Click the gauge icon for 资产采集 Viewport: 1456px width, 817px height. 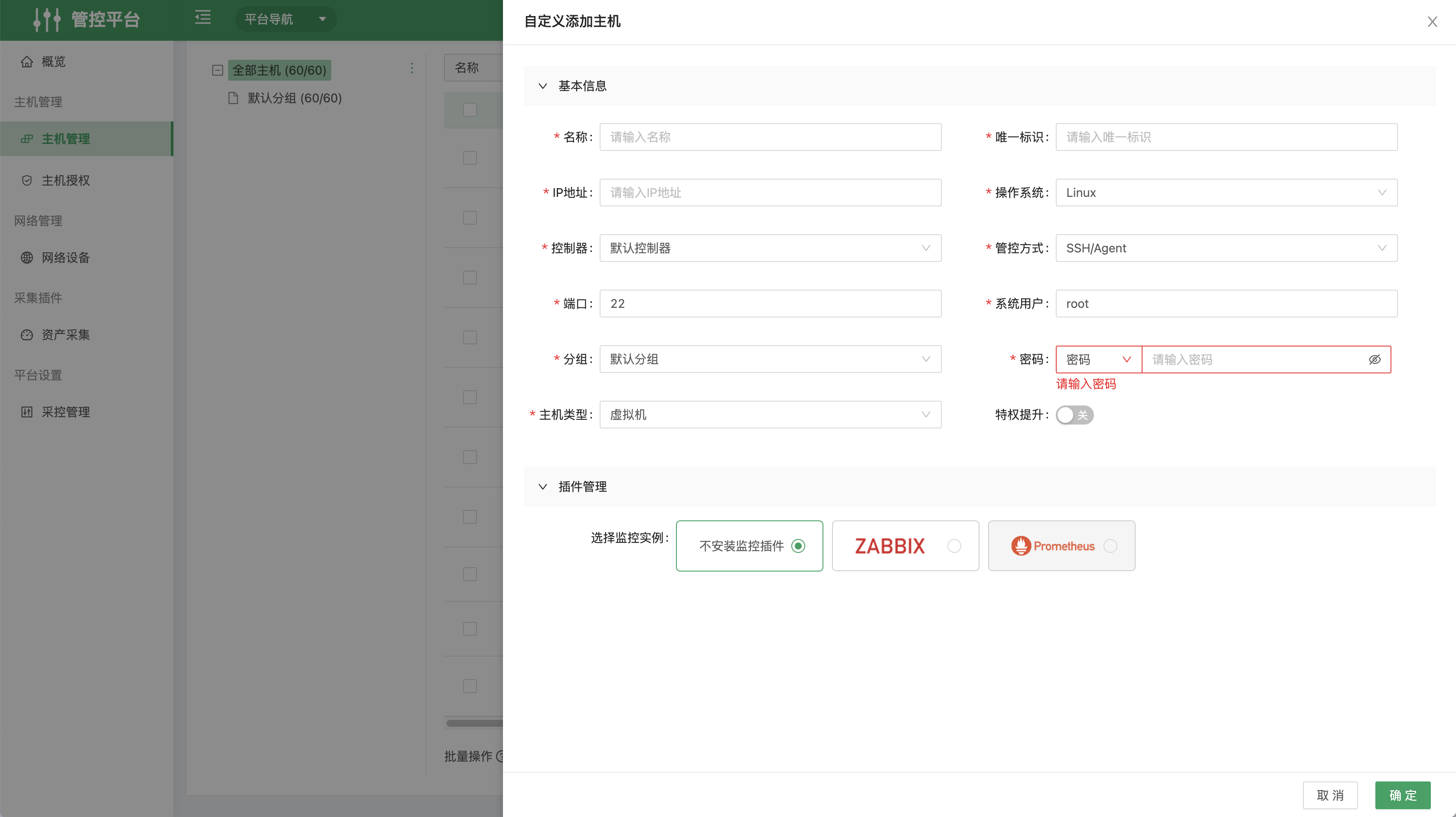(x=26, y=335)
